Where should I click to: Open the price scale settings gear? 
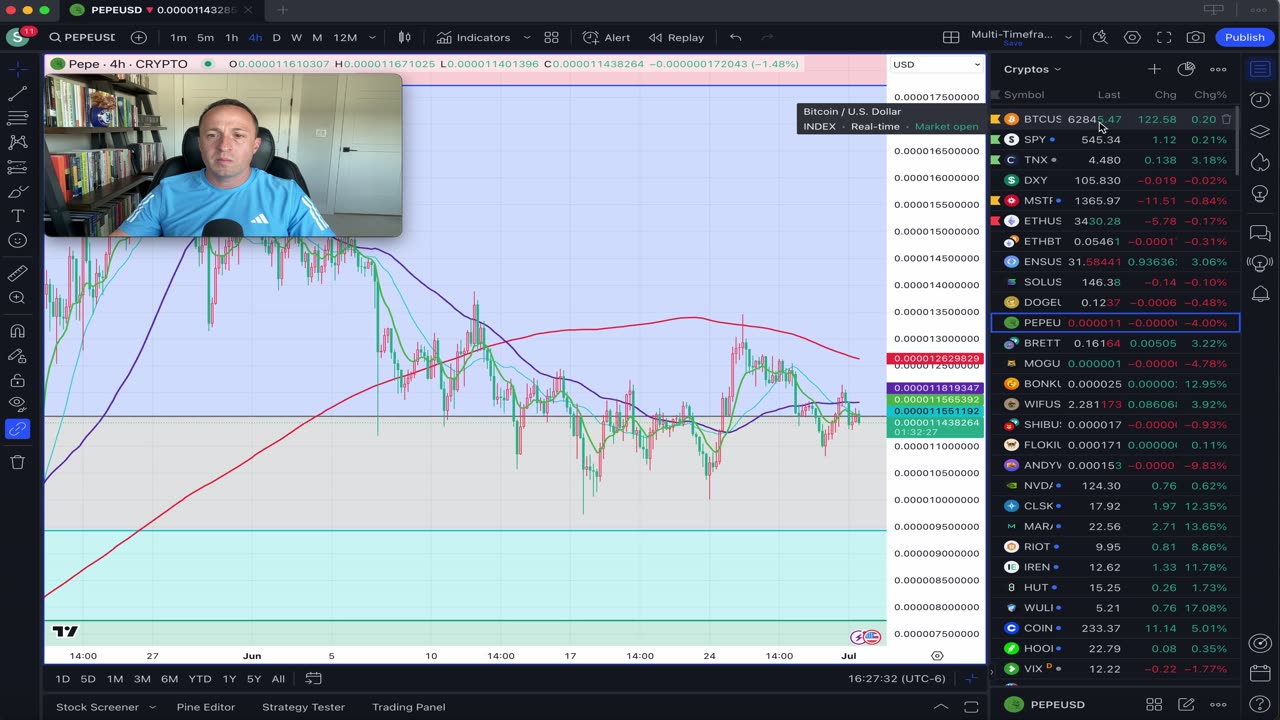pos(937,656)
